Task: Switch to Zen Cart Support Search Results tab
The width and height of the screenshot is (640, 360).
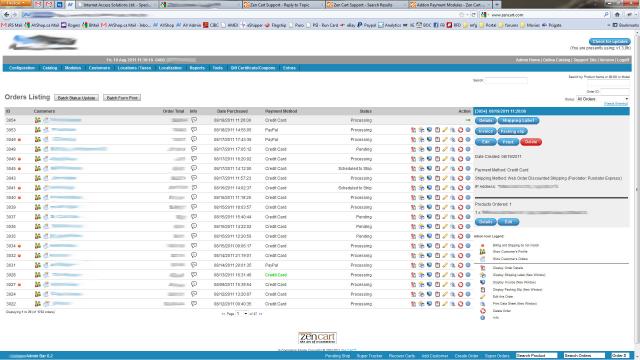Action: coord(365,5)
